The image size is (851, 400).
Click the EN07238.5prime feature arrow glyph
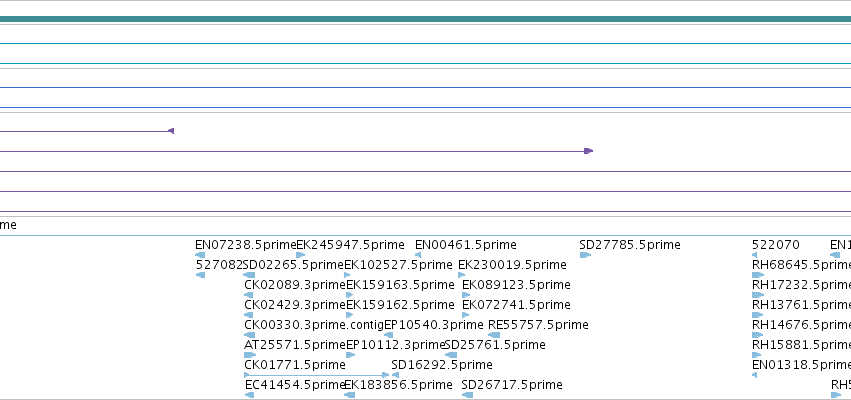tap(200, 255)
